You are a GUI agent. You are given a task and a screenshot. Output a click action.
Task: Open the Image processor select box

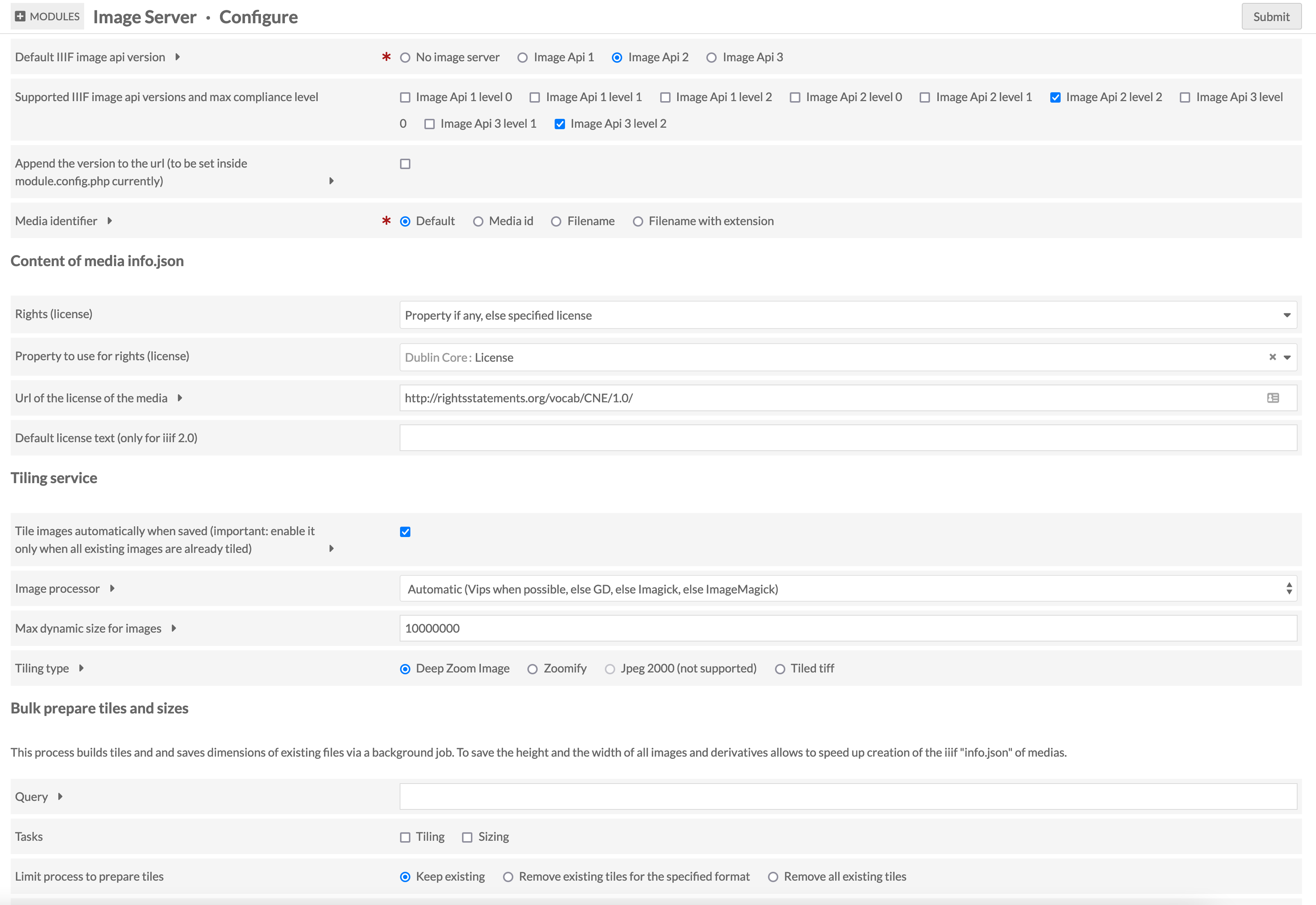[x=848, y=589]
